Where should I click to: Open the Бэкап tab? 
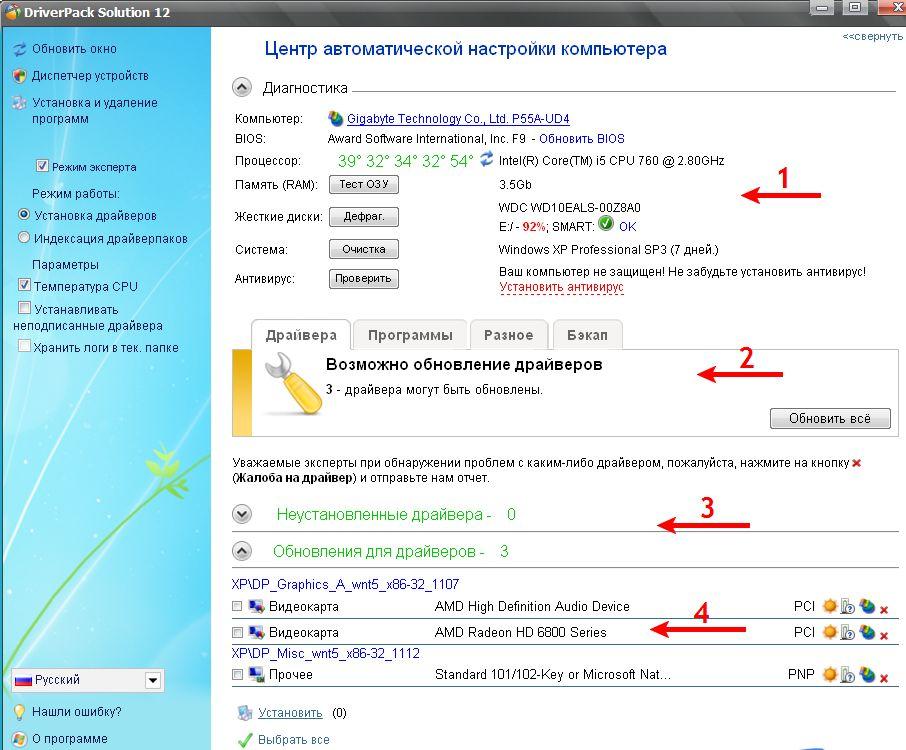click(587, 335)
